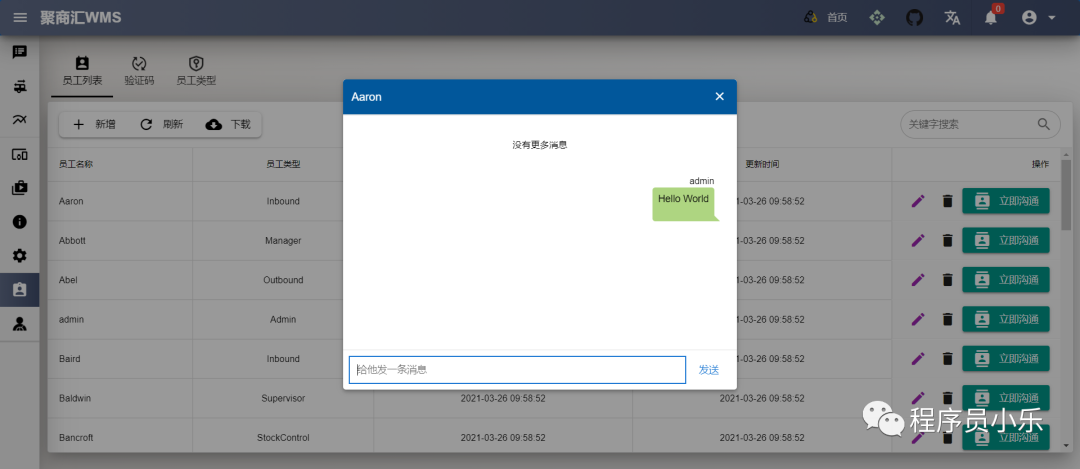Go to 首页 home link
Image resolution: width=1080 pixels, height=469 pixels.
coord(826,17)
